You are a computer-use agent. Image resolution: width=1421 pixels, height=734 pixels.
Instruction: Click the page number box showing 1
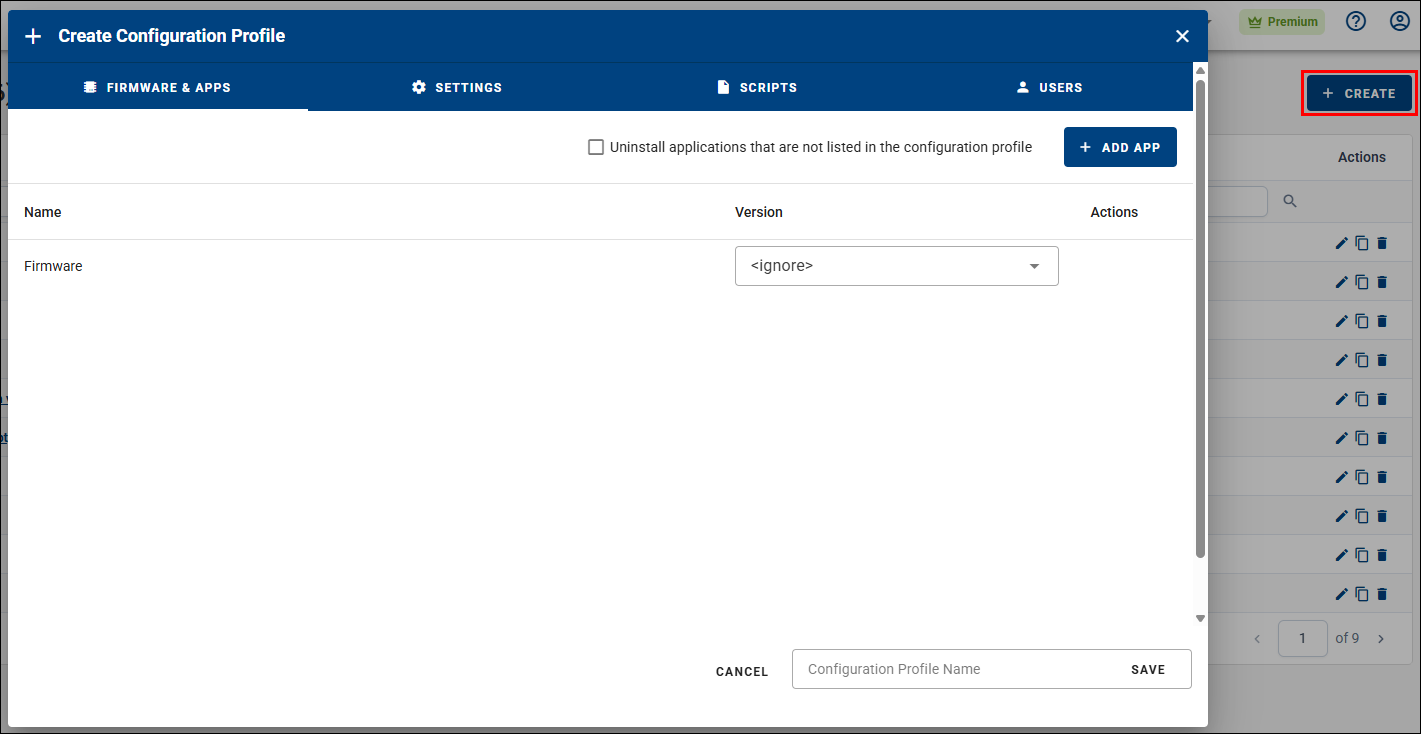[1303, 638]
